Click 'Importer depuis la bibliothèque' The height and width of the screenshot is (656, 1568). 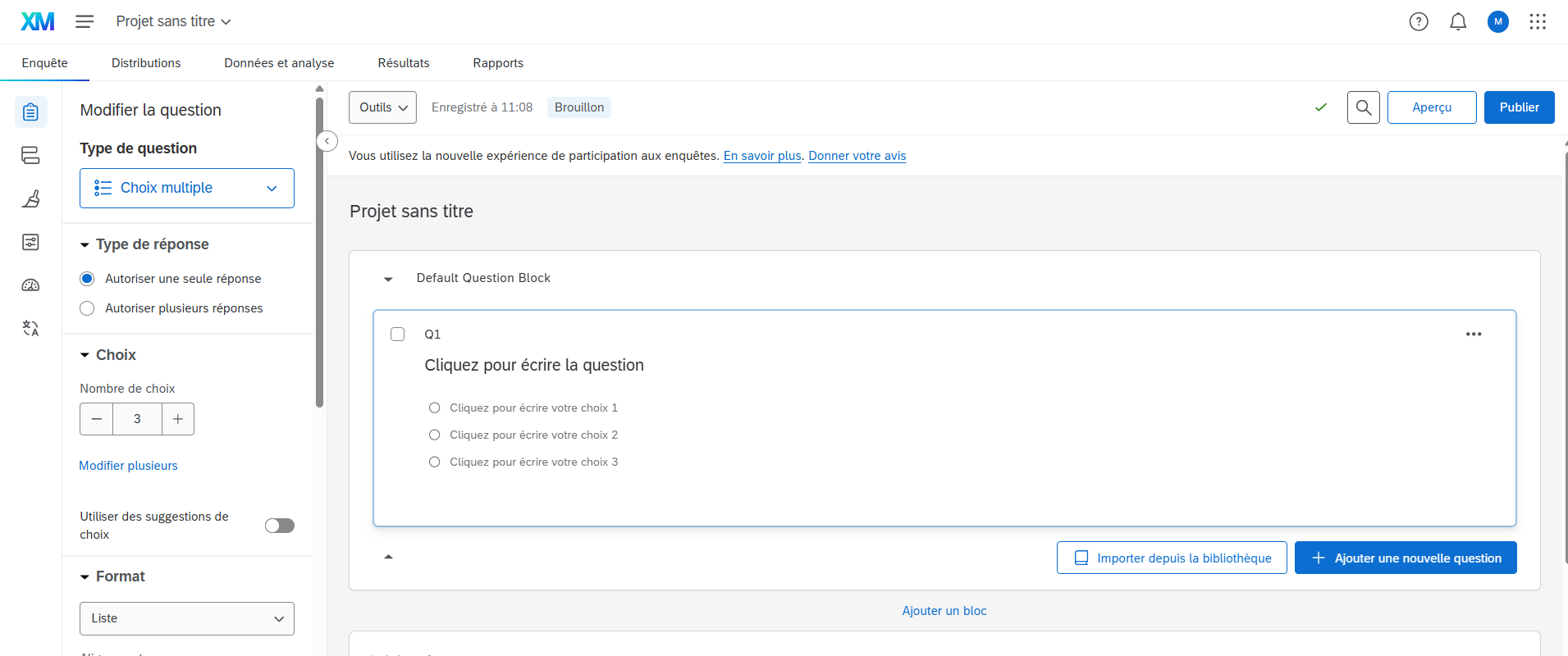point(1172,558)
